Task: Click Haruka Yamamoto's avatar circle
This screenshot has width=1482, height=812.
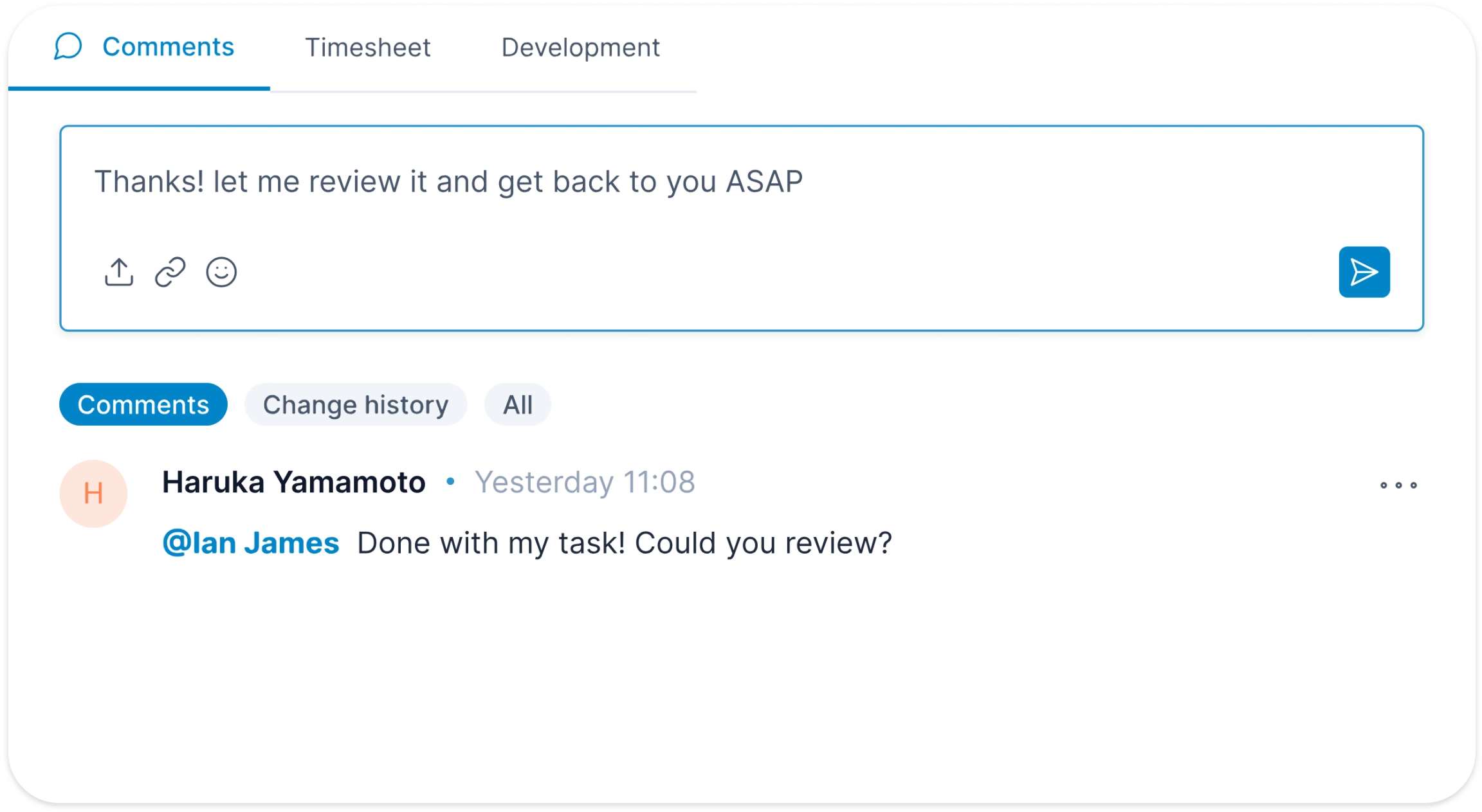Action: [93, 493]
